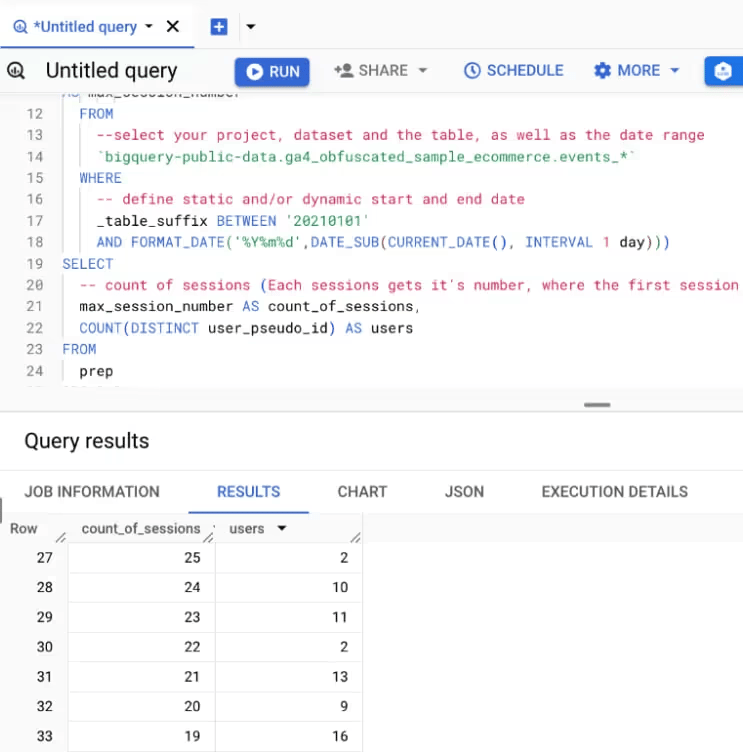This screenshot has width=743, height=752.
Task: Click the query icon left of Untitled query title
Action: point(16,70)
